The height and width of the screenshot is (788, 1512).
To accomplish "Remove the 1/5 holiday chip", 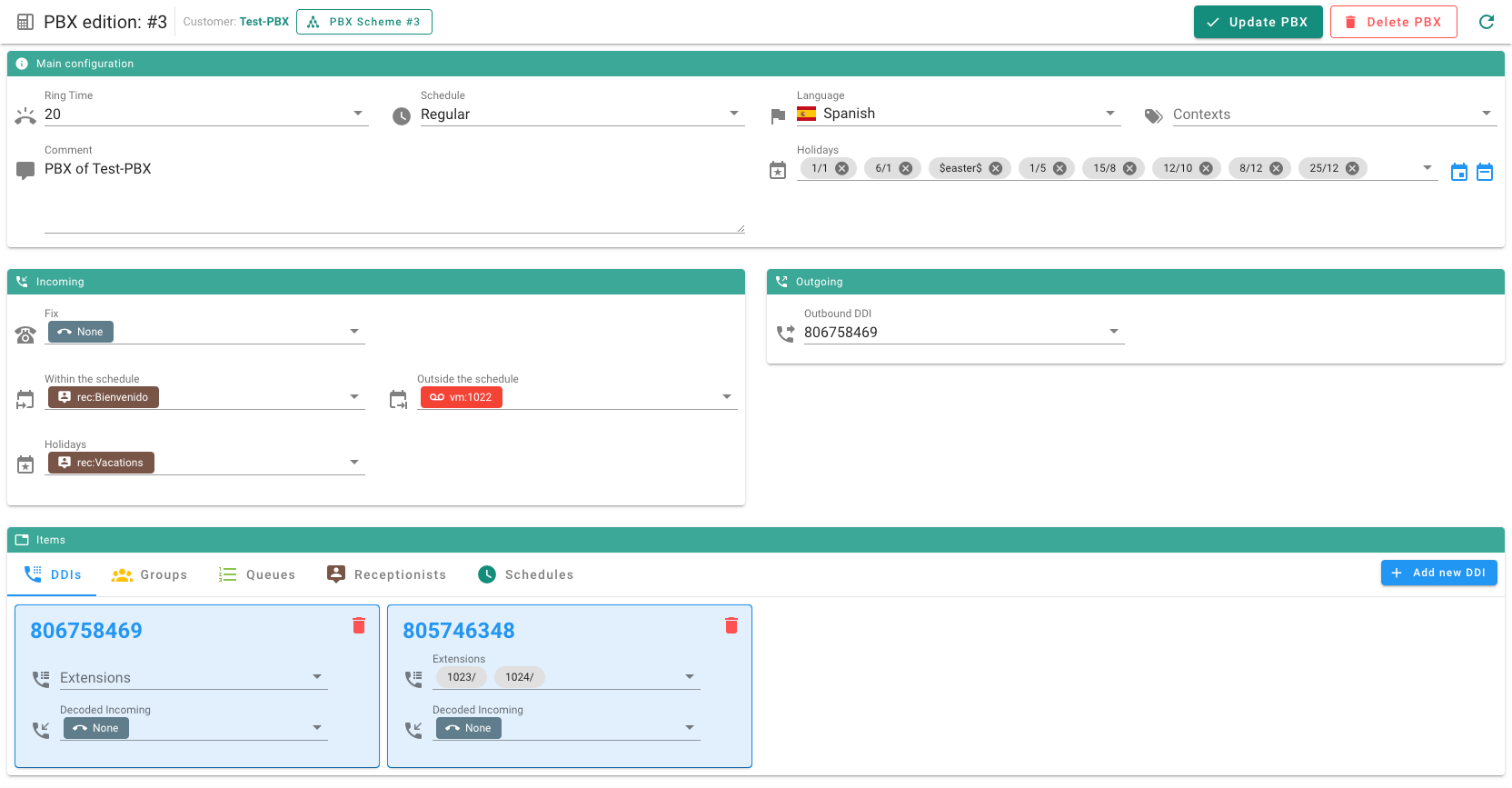I will (x=1059, y=168).
